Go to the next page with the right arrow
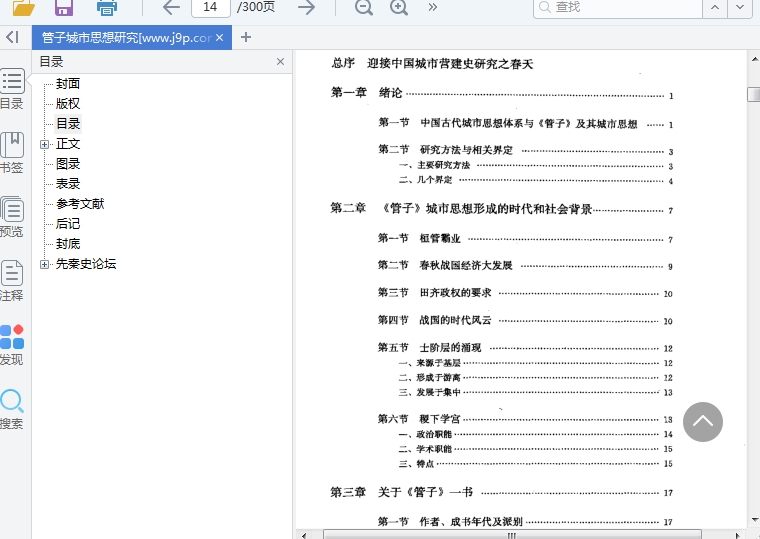The height and width of the screenshot is (539, 760). [x=306, y=7]
